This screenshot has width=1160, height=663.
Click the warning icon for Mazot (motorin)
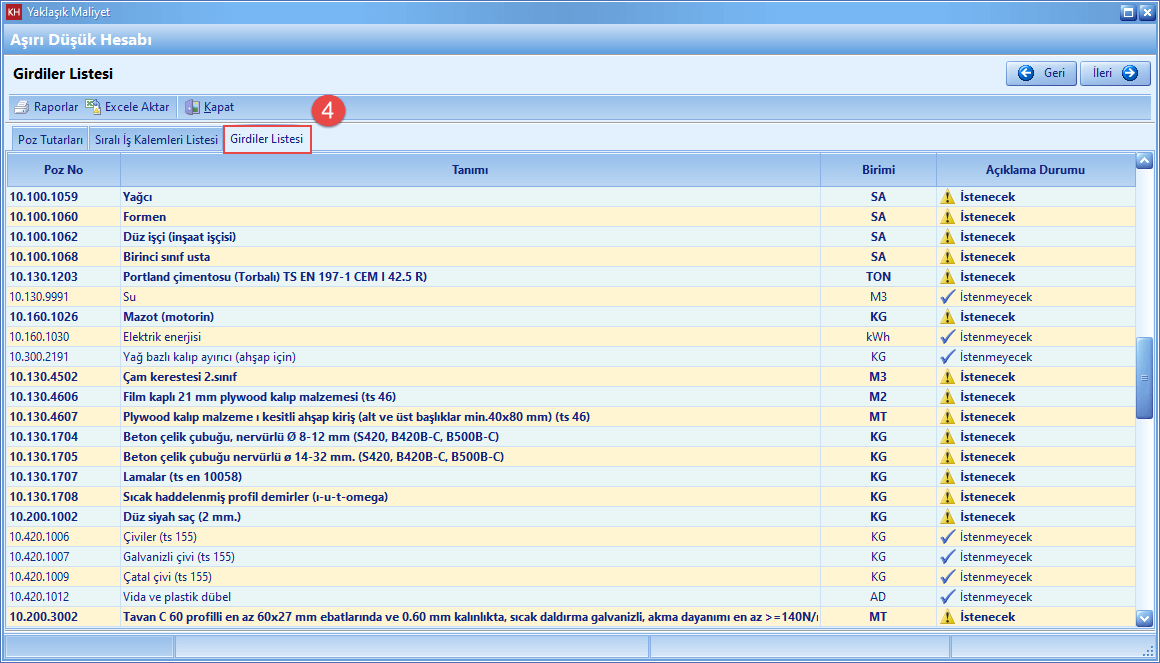[x=947, y=317]
